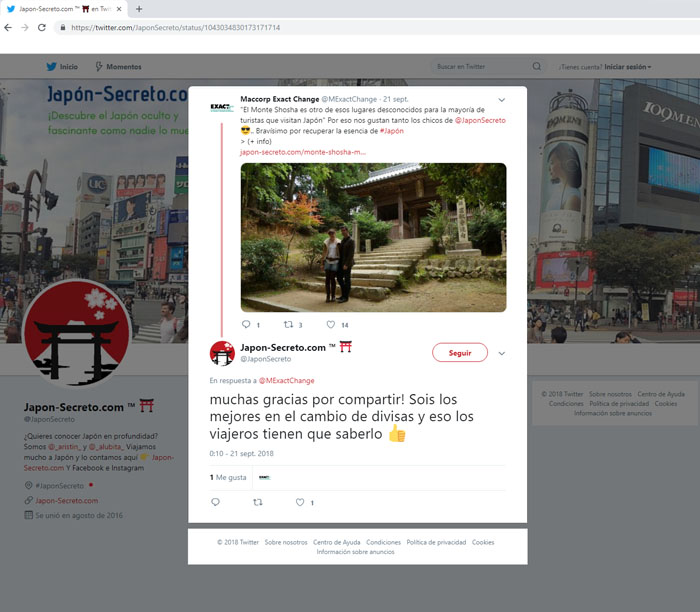
Task: Open Momentos in Twitter nav
Action: (118, 67)
